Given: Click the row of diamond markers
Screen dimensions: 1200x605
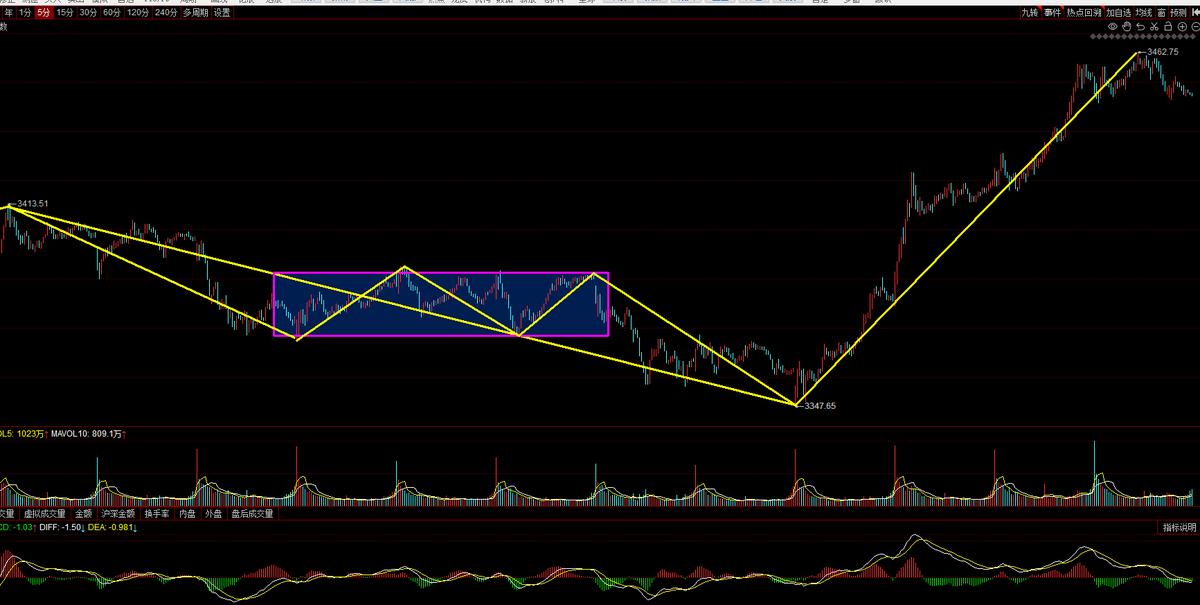Looking at the screenshot, I should tap(1143, 37).
